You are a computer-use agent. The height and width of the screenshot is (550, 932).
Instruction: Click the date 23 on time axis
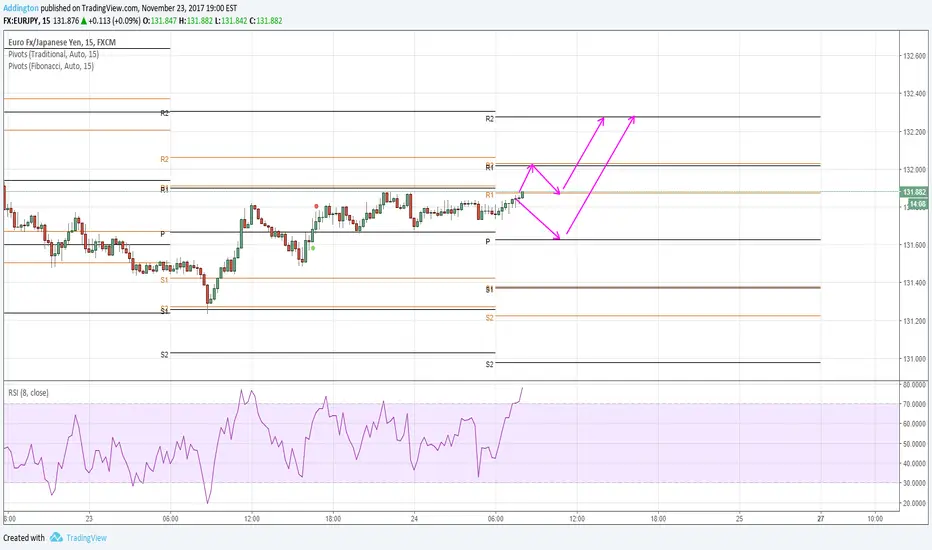[89, 519]
